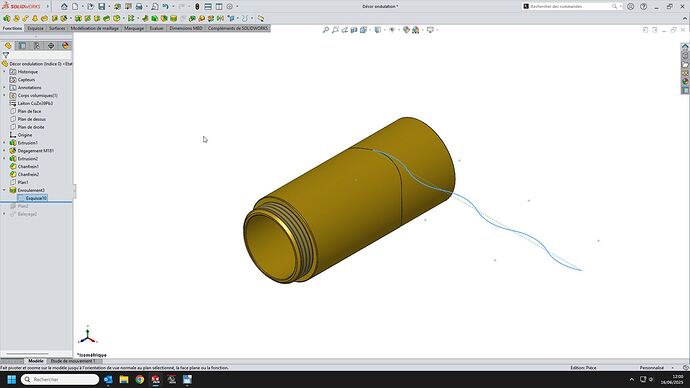Expand the Historique tree node
The height and width of the screenshot is (388, 690).
(x=4, y=72)
